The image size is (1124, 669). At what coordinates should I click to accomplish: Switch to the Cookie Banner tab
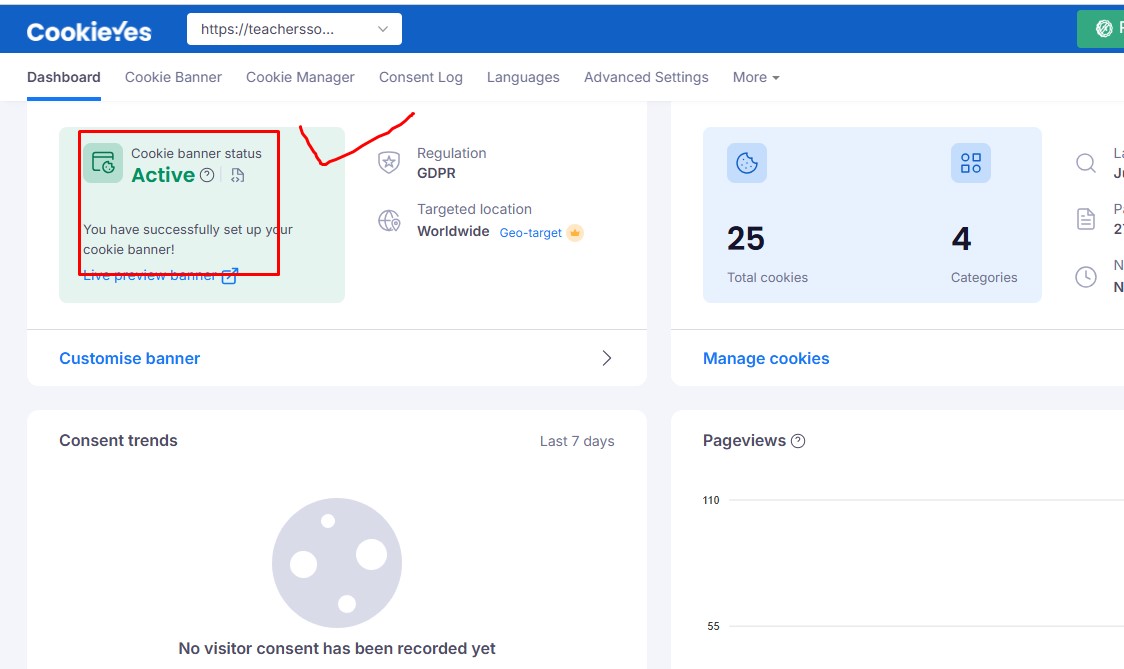[x=173, y=77]
